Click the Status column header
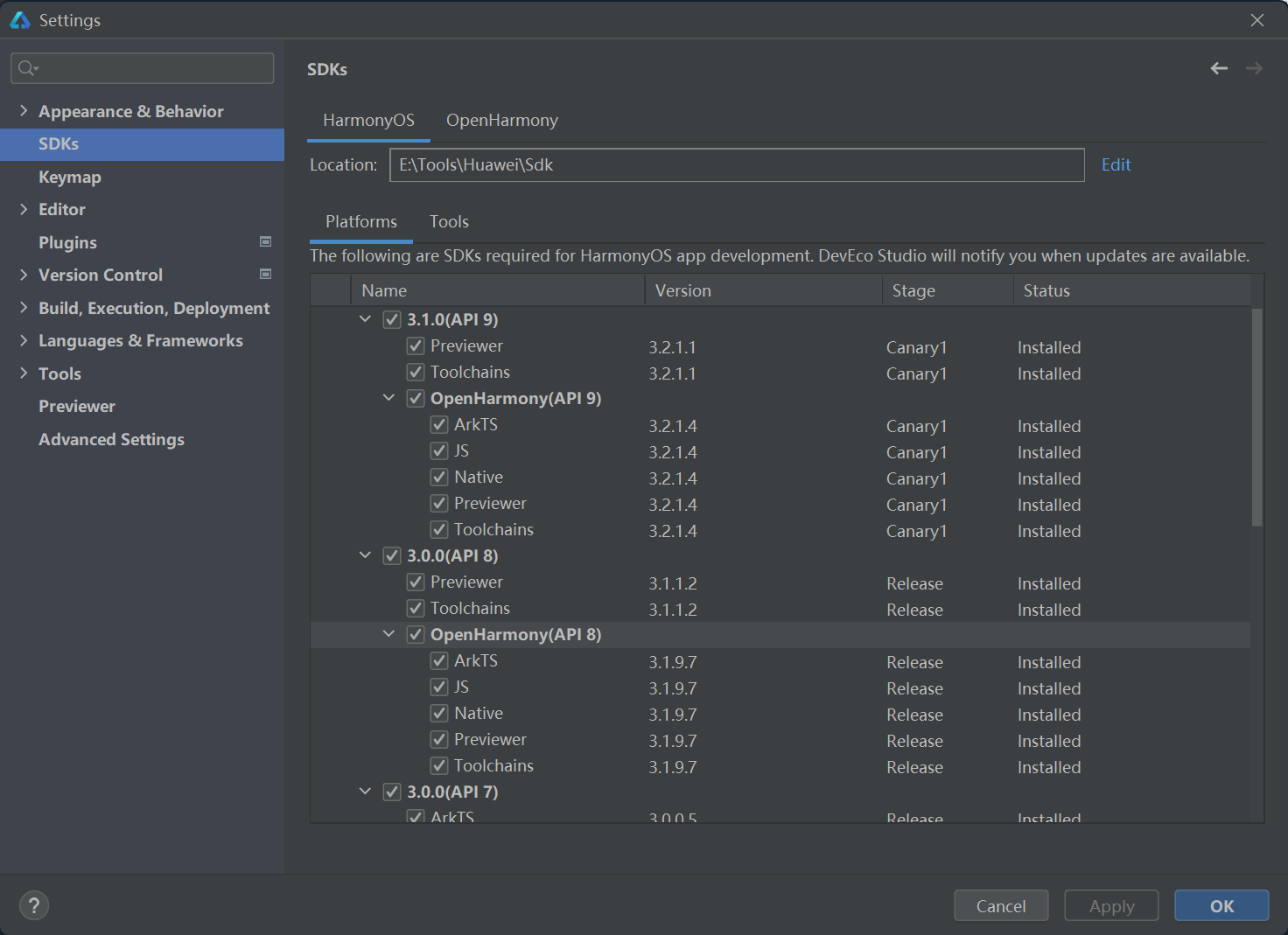This screenshot has width=1288, height=935. pyautogui.click(x=1131, y=290)
